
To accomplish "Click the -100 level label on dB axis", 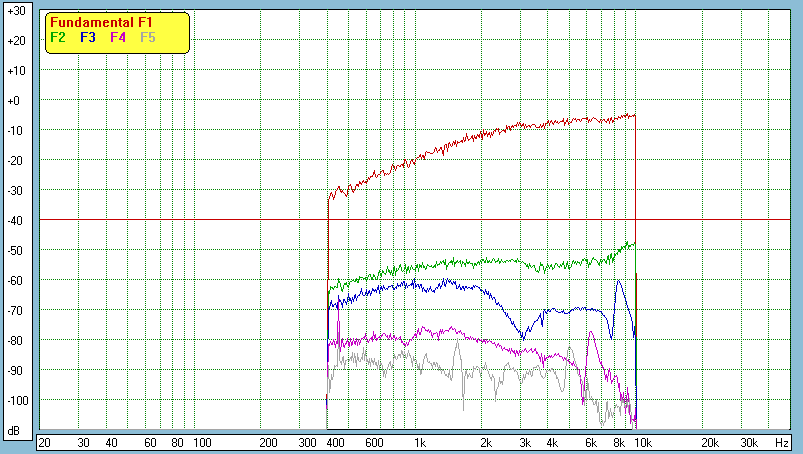I will click(15, 401).
